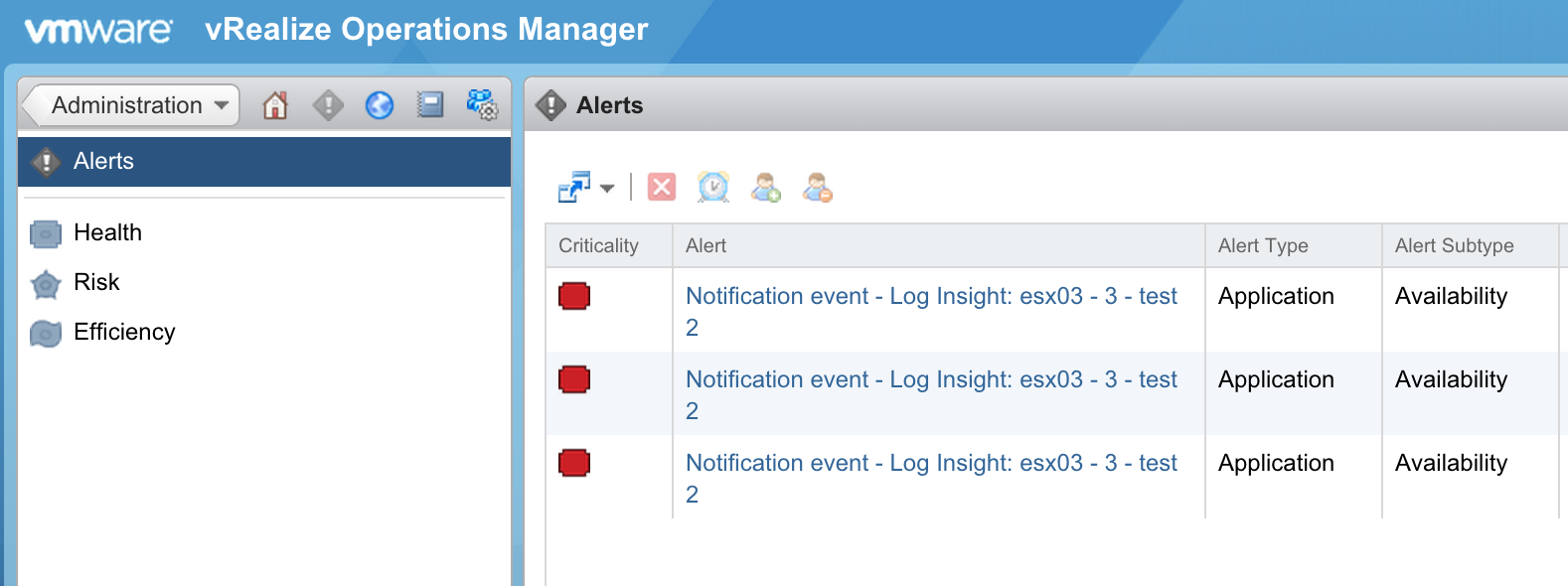Open Alerts from the diamond toolbar icon
This screenshot has height=586, width=1568.
point(328,105)
